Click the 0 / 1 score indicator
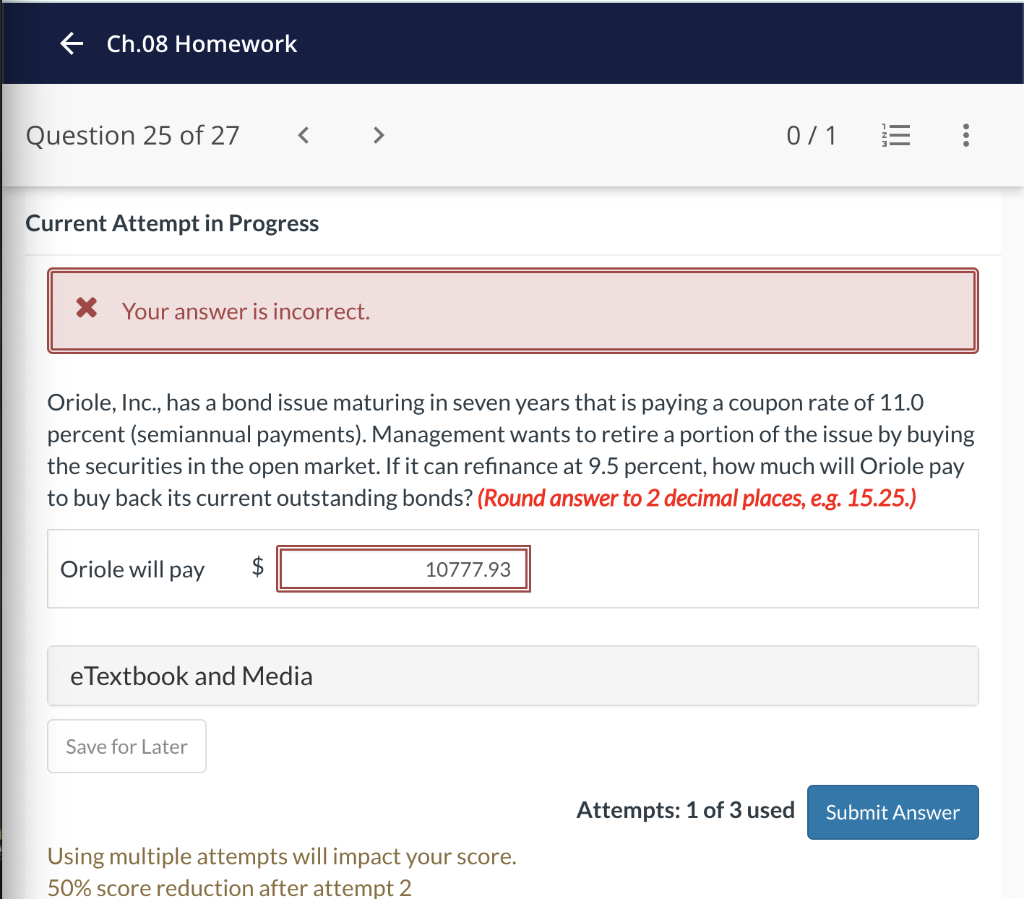Screen dimensions: 1024x899 [812, 135]
